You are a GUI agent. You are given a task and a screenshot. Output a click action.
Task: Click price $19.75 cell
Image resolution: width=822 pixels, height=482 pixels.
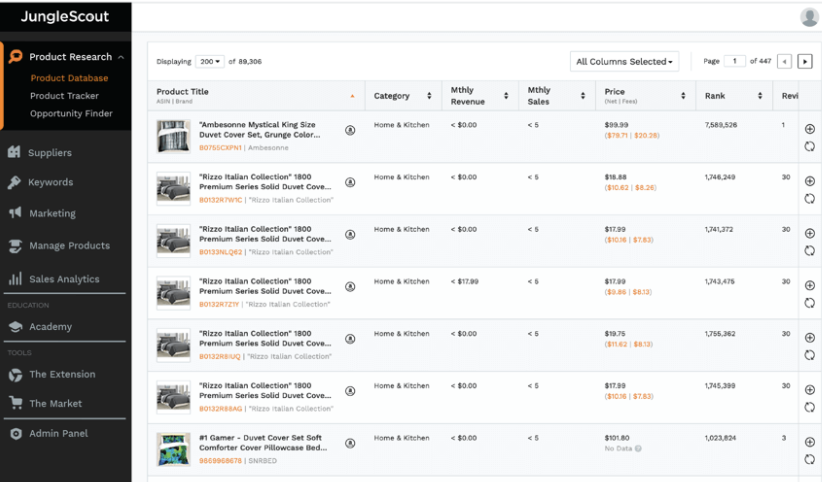pos(615,334)
